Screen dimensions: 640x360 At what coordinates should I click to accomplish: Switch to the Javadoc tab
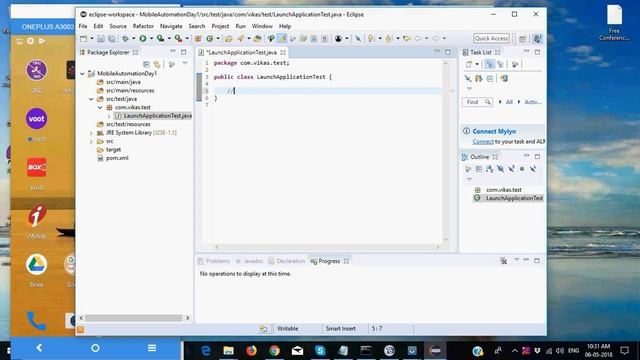pos(249,261)
